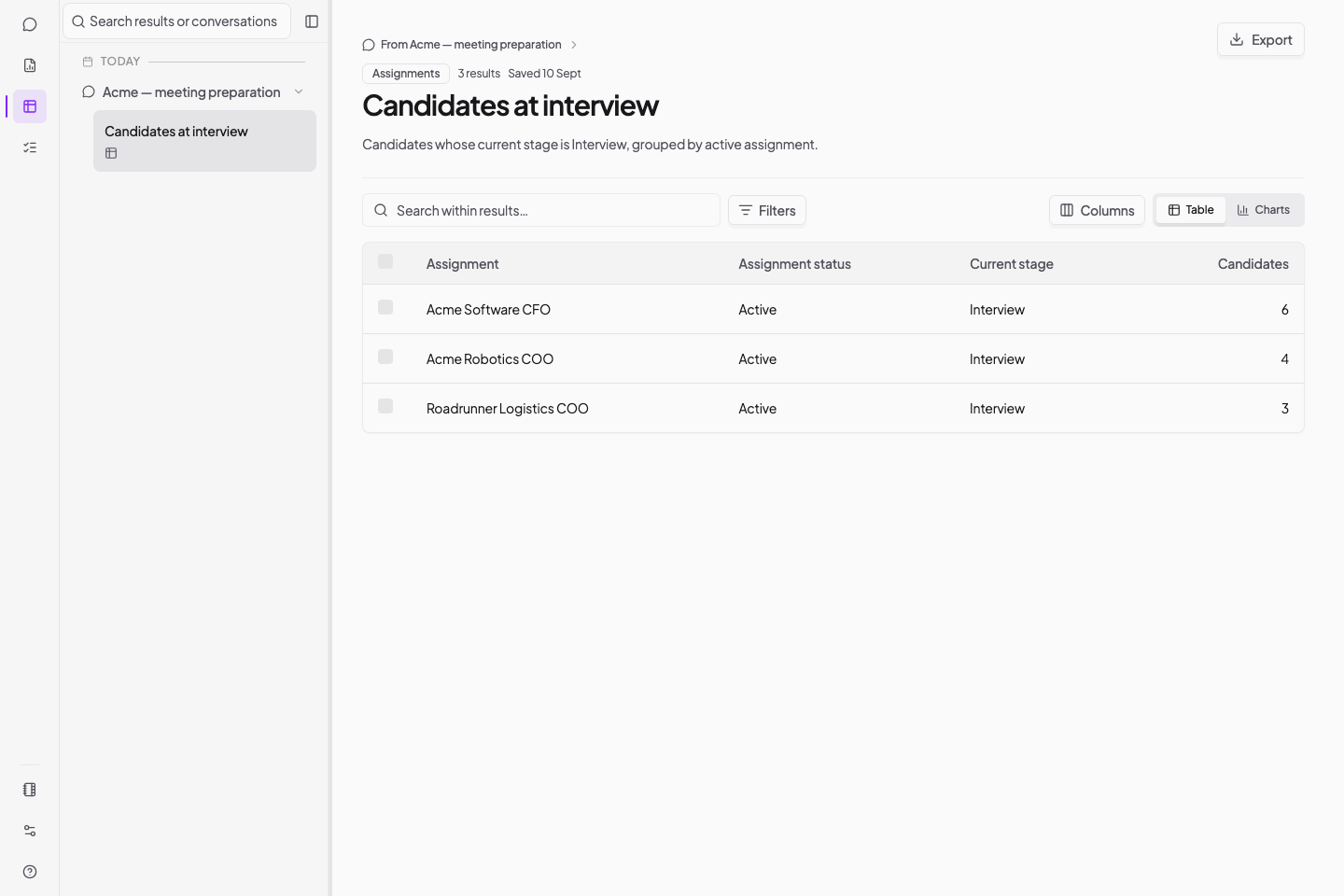Export the results
This screenshot has height=896, width=1344.
pyautogui.click(x=1261, y=39)
